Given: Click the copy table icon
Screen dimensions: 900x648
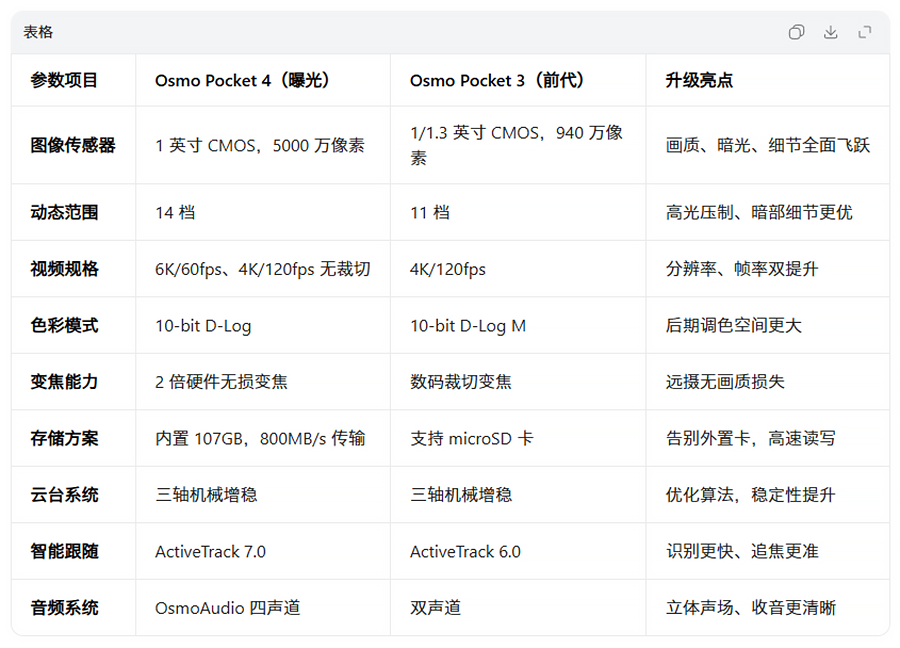Looking at the screenshot, I should coord(796,32).
